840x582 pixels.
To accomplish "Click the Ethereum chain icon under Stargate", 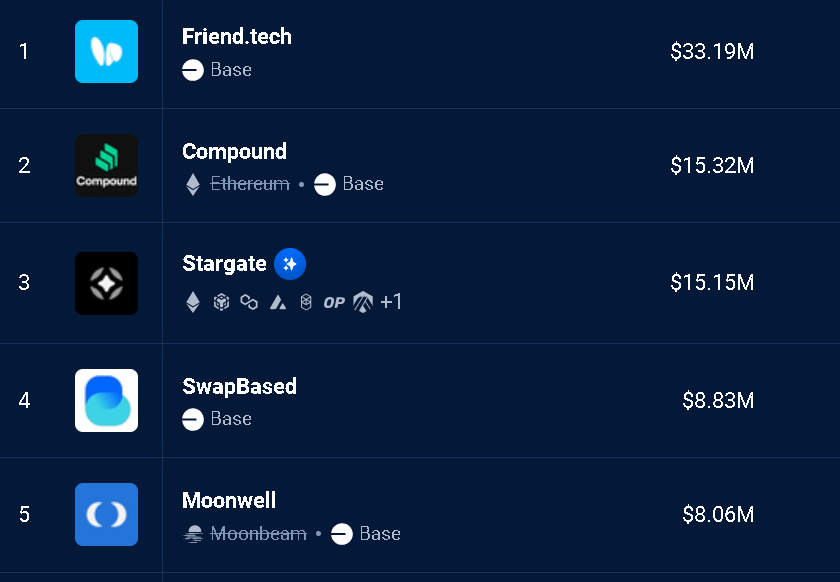I will pos(193,302).
